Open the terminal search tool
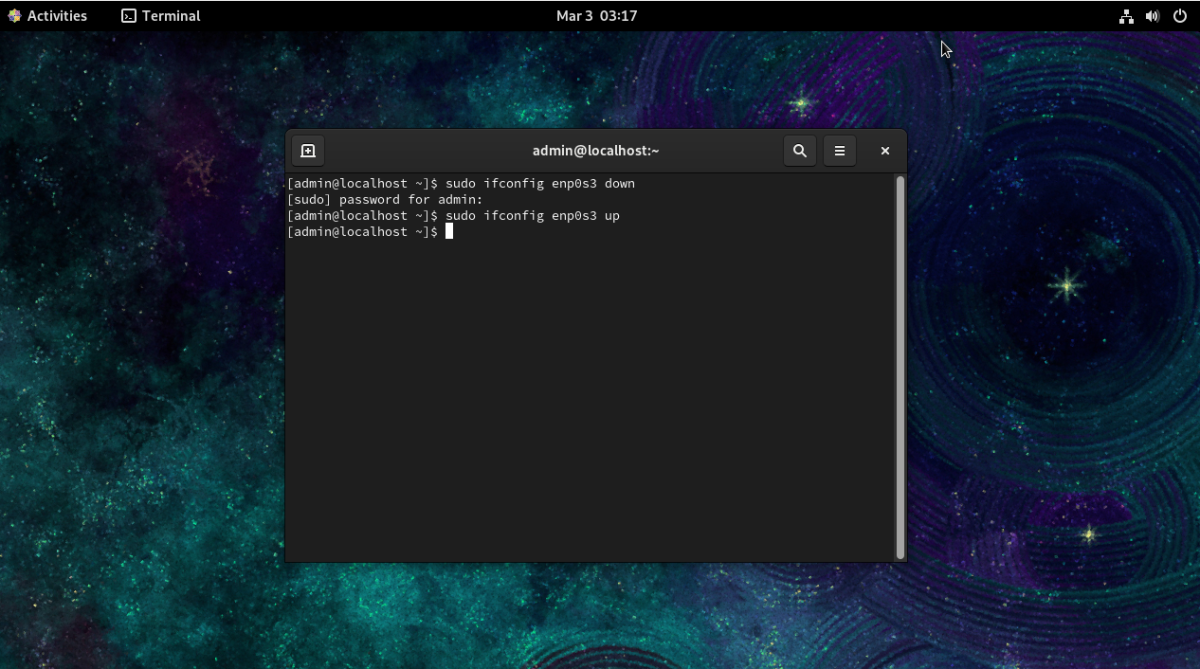Image resolution: width=1200 pixels, height=669 pixels. click(x=799, y=151)
